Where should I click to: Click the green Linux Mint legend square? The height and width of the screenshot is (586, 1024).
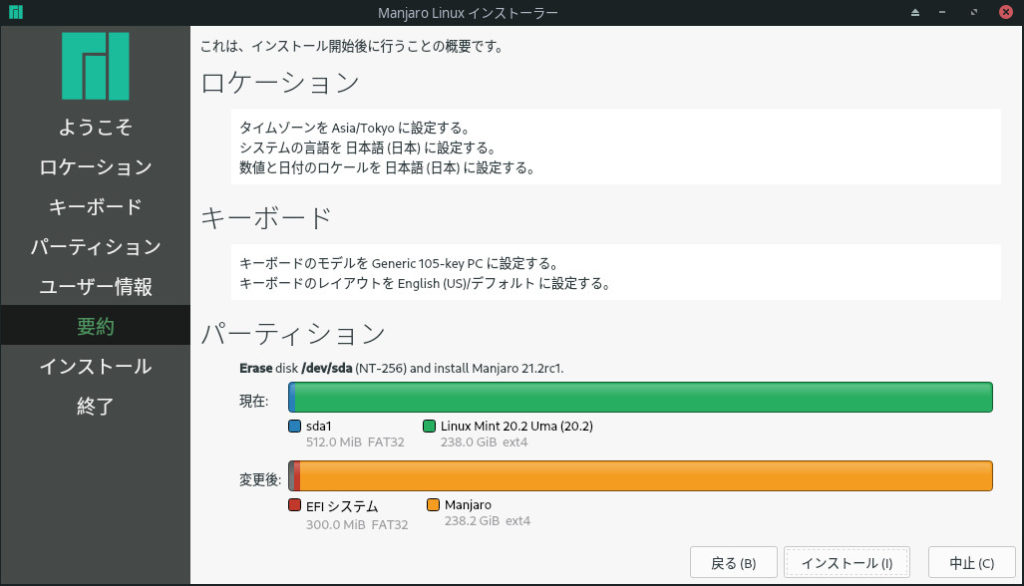click(429, 426)
